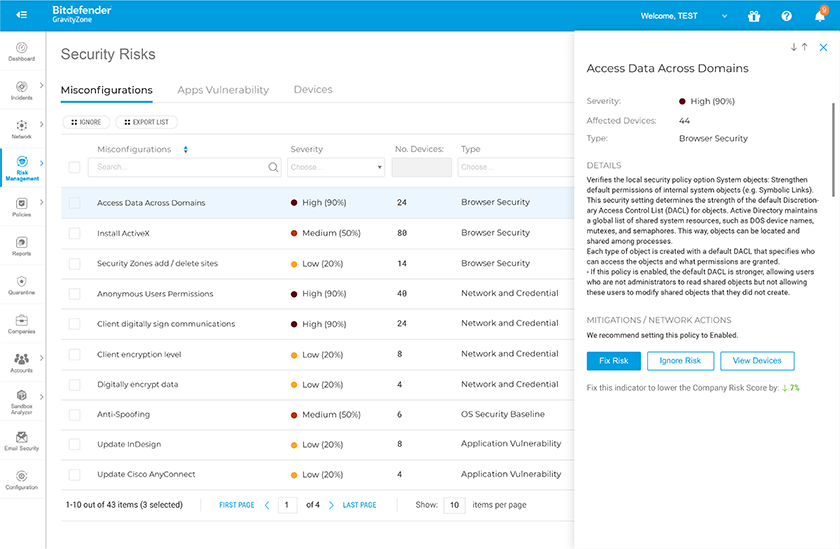The height and width of the screenshot is (549, 840).
Task: Expand the Accounts submenu chevron
Action: pyautogui.click(x=41, y=358)
